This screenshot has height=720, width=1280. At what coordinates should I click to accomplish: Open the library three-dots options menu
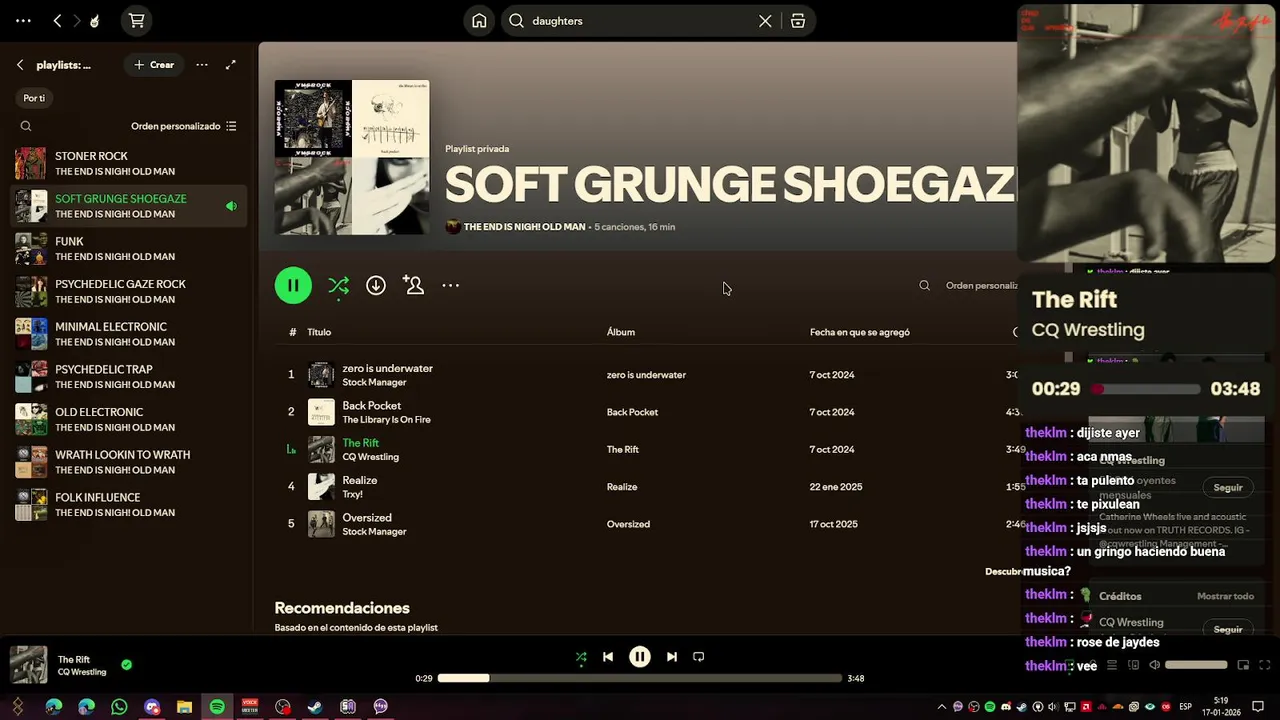[202, 65]
